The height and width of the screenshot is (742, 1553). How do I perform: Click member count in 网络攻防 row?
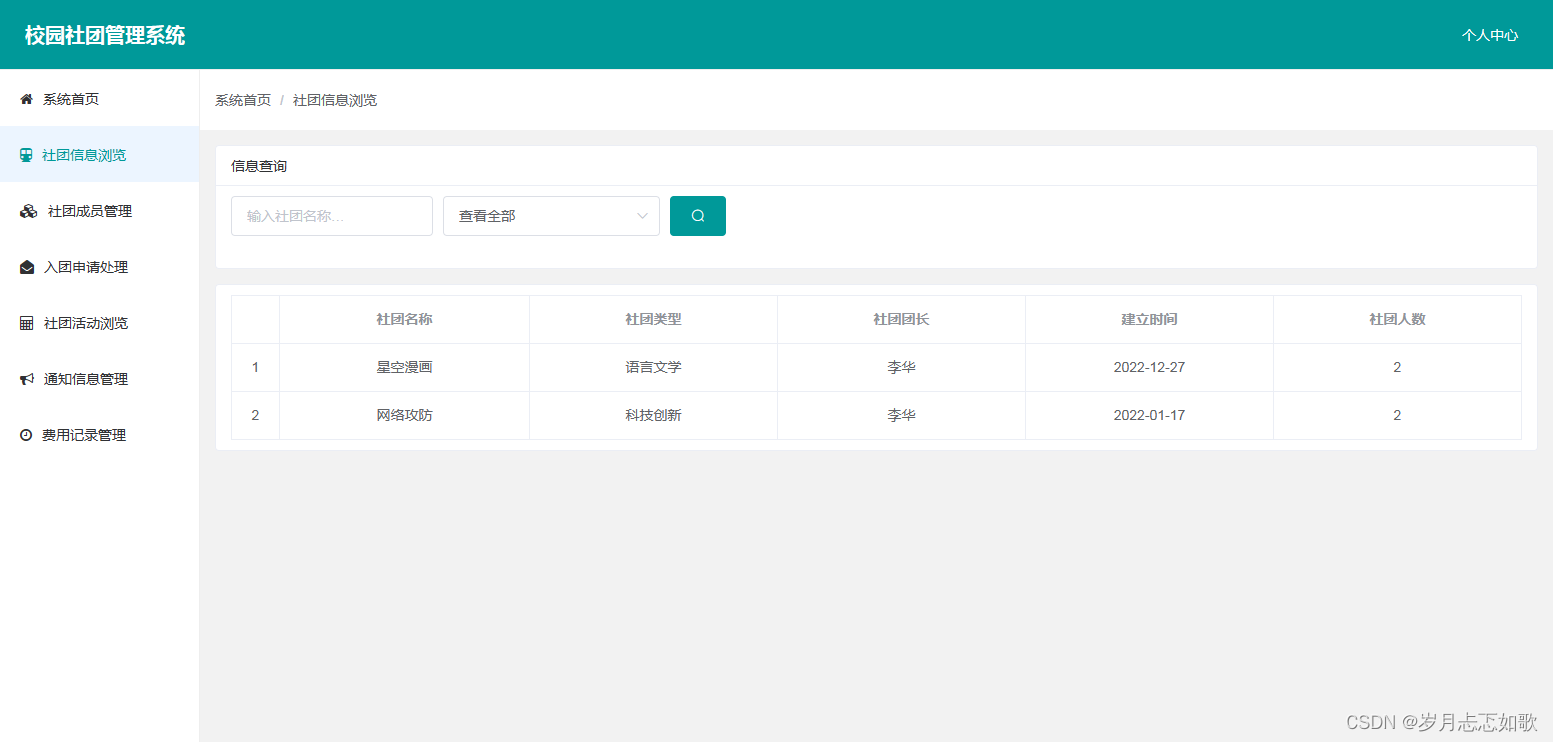tap(1397, 415)
